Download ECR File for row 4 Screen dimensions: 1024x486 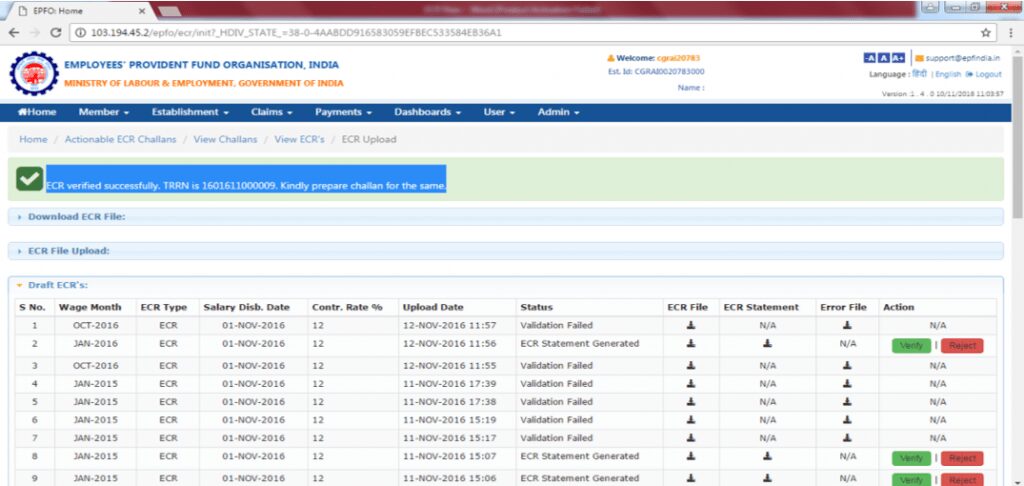[x=690, y=384]
